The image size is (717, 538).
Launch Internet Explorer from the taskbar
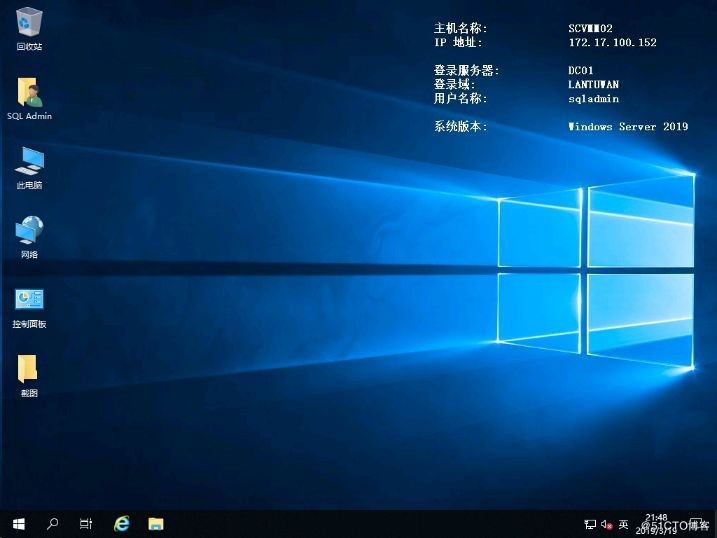click(x=122, y=524)
